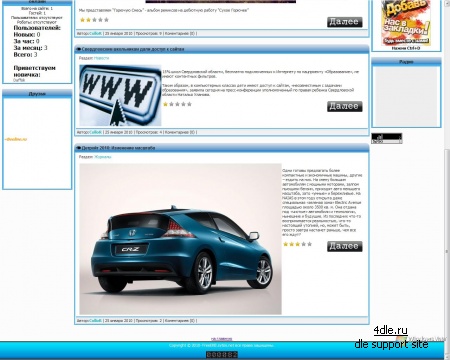
Task: Open the blue Honda CR-Z image
Action: pyautogui.click(x=180, y=239)
